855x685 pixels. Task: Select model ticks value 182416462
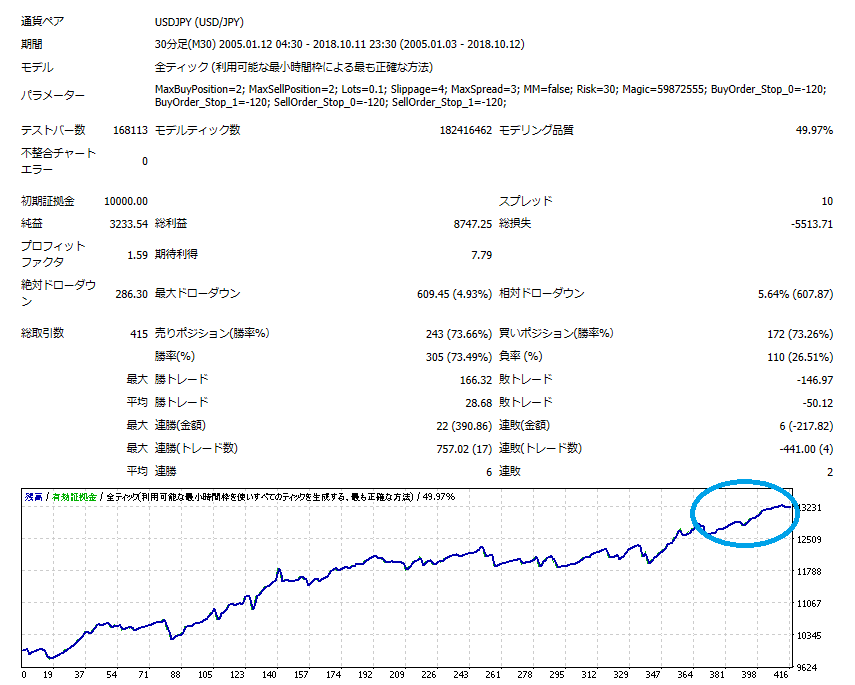(x=466, y=130)
